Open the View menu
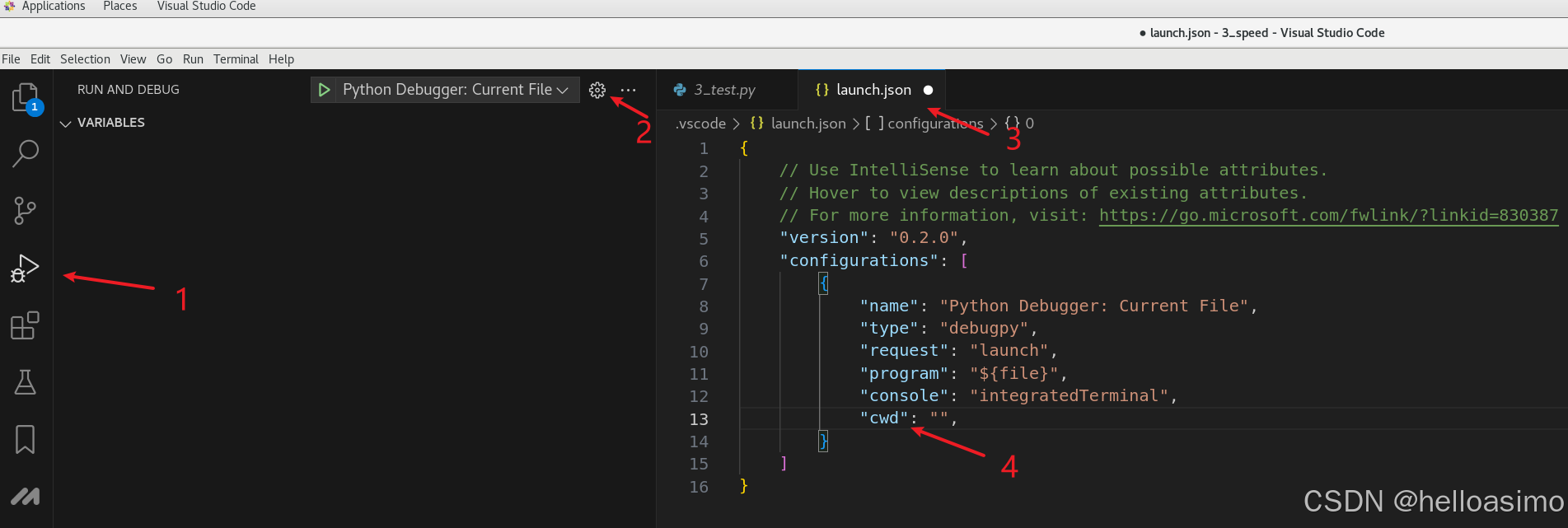The image size is (1568, 528). 133,59
